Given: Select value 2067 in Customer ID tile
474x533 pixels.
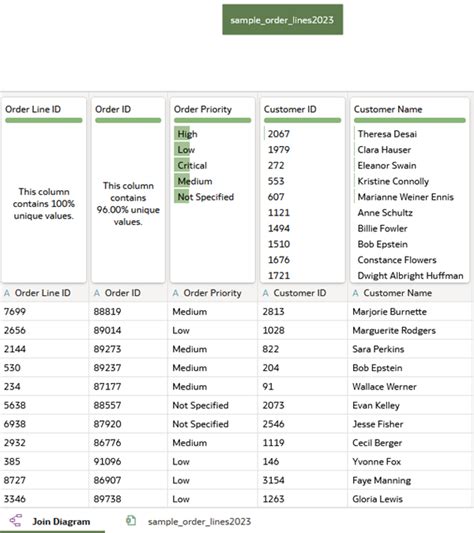Looking at the screenshot, I should 278,134.
